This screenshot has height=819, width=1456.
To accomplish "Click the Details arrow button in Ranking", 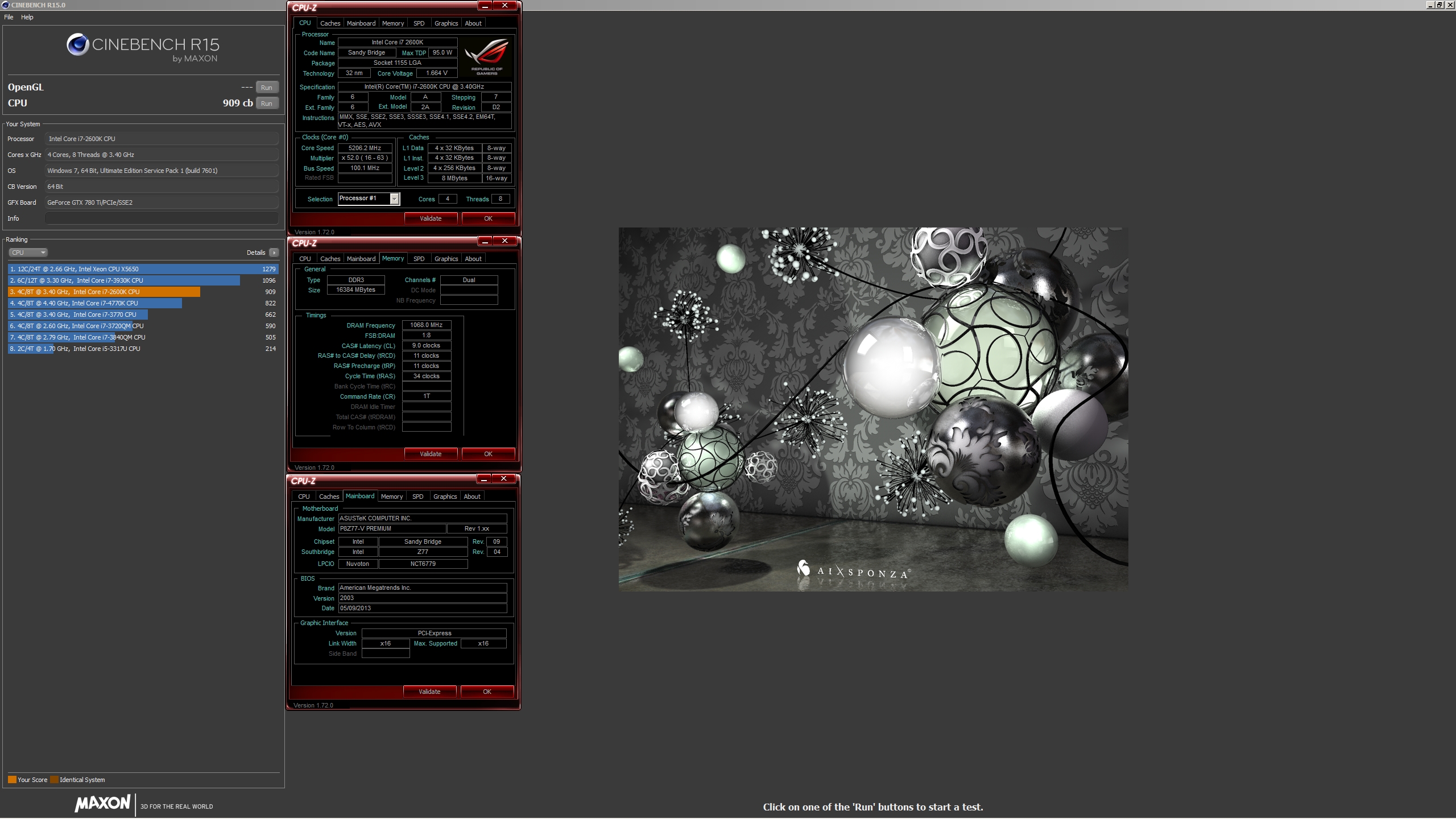I will pos(274,253).
